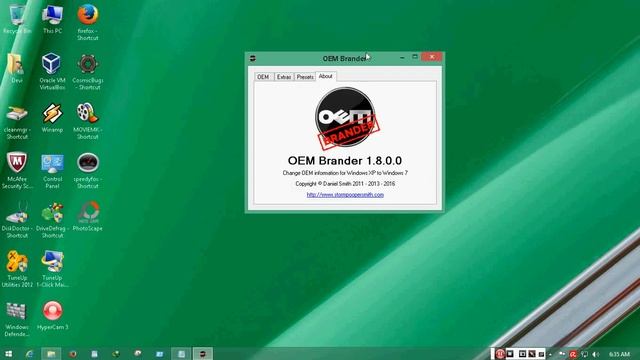Open the MOVIEMK shortcut icon
Screen dimensions: 640x360
tap(88, 122)
